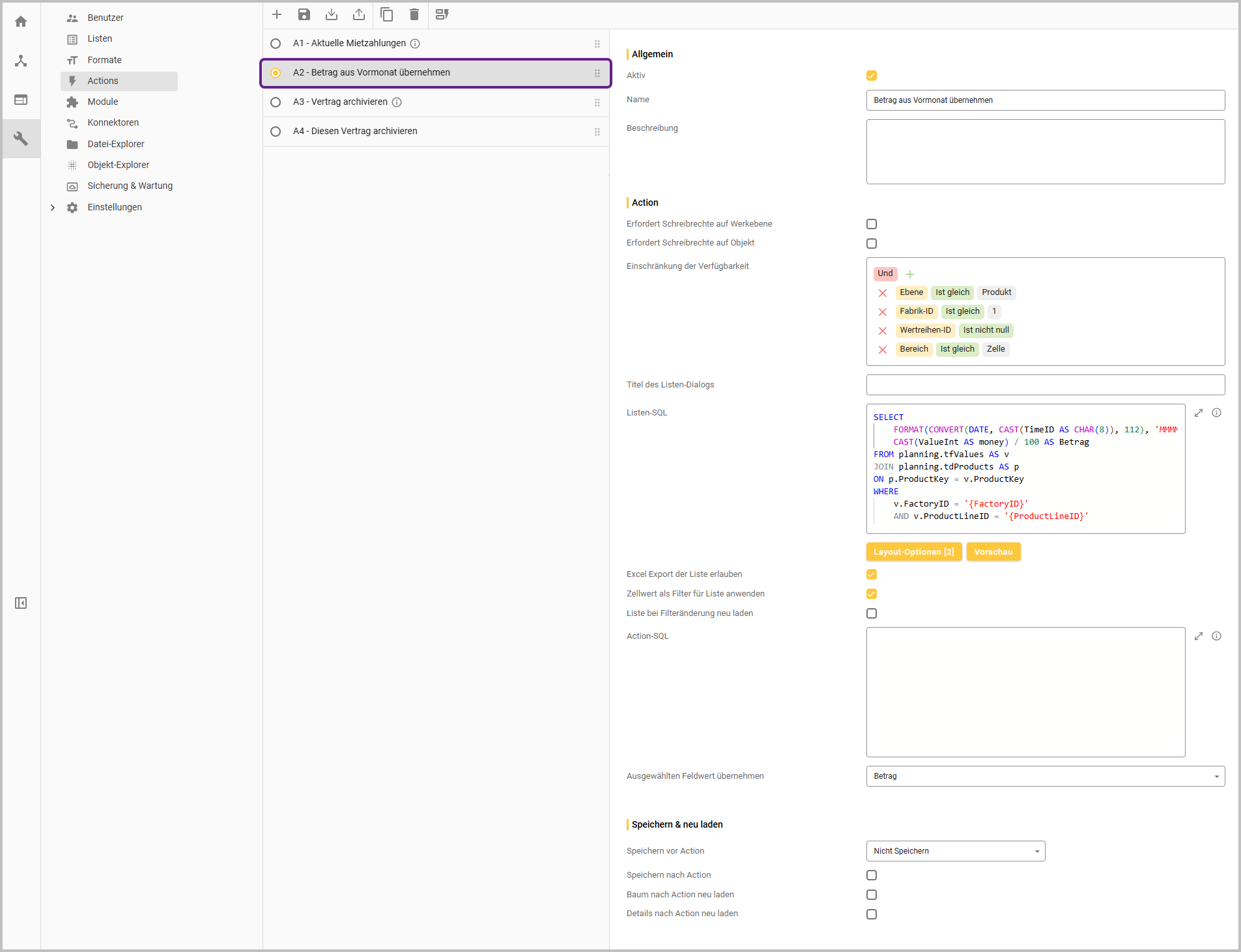
Task: Expand the Action-SQL editor to fullscreen
Action: pyautogui.click(x=1199, y=636)
